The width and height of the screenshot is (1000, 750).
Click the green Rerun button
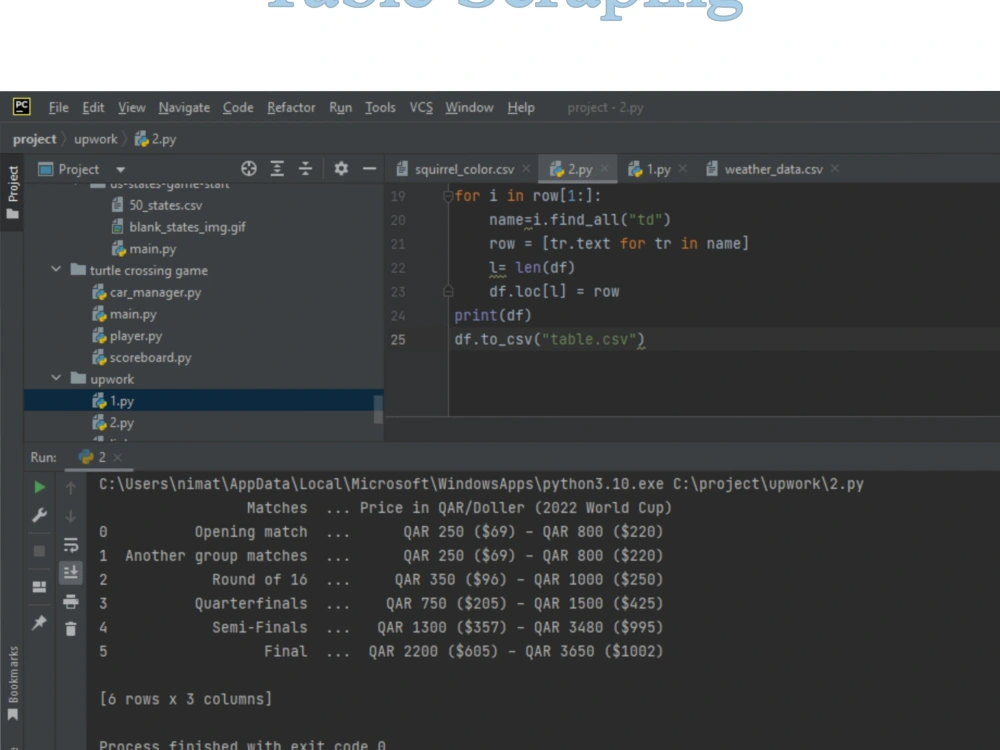[x=40, y=487]
